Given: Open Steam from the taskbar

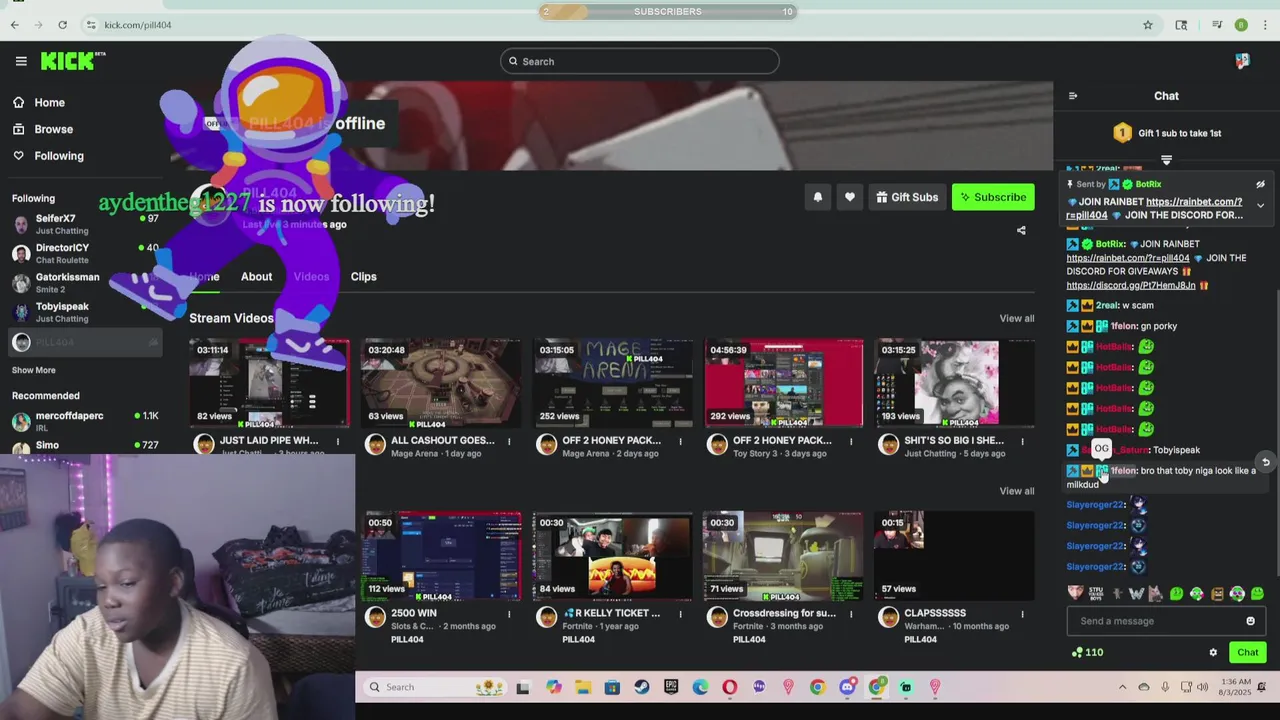Looking at the screenshot, I should click(641, 687).
